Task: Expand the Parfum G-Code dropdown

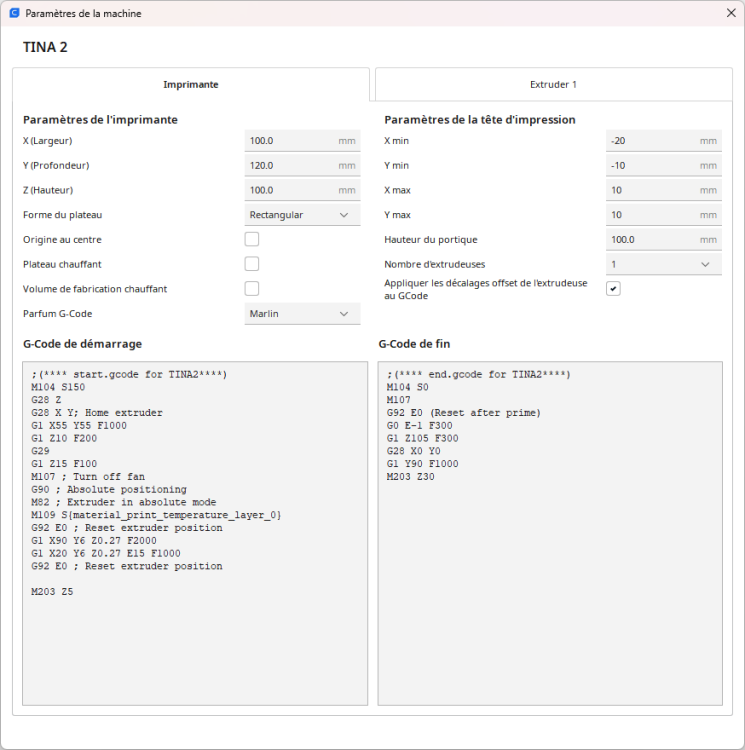Action: [302, 314]
